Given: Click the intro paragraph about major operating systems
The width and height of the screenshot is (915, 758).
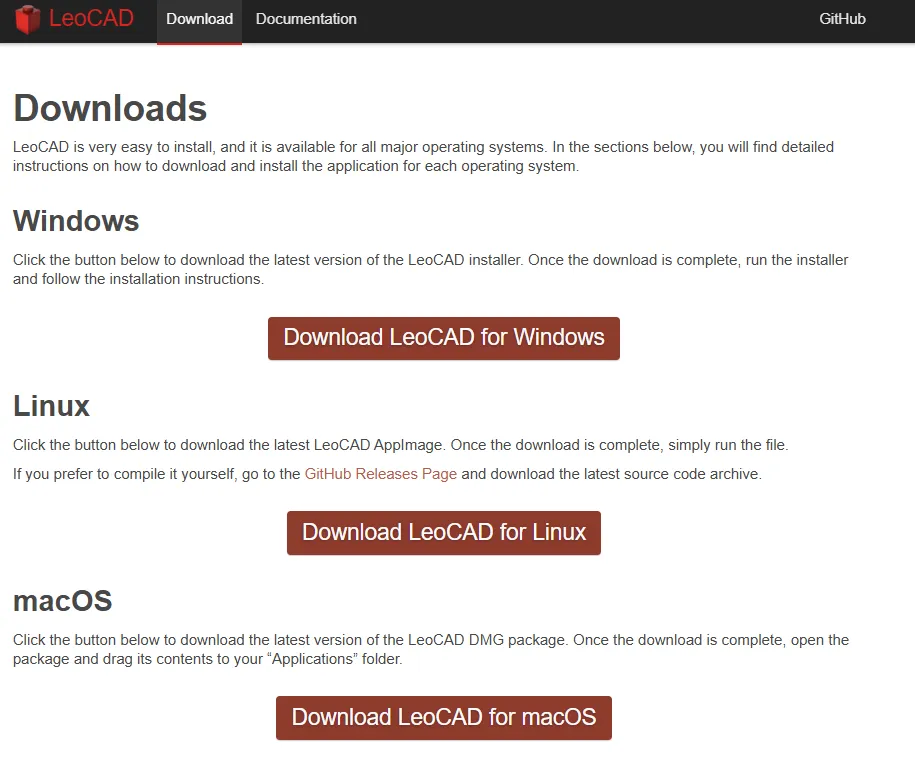Looking at the screenshot, I should coord(423,157).
